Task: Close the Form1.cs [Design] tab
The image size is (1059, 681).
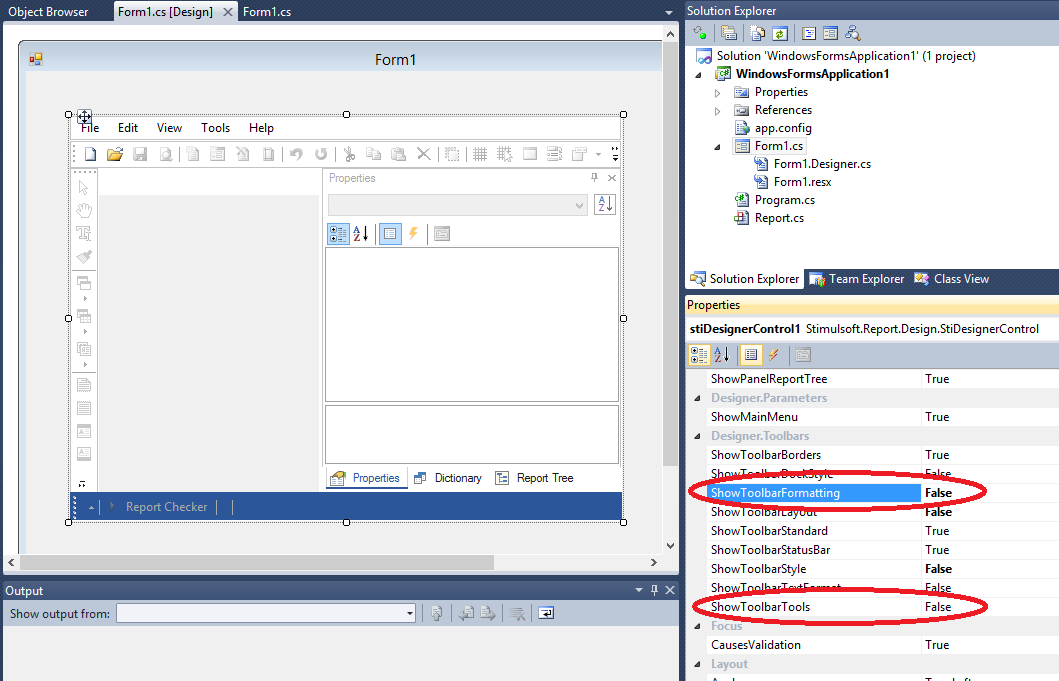Action: (x=228, y=11)
